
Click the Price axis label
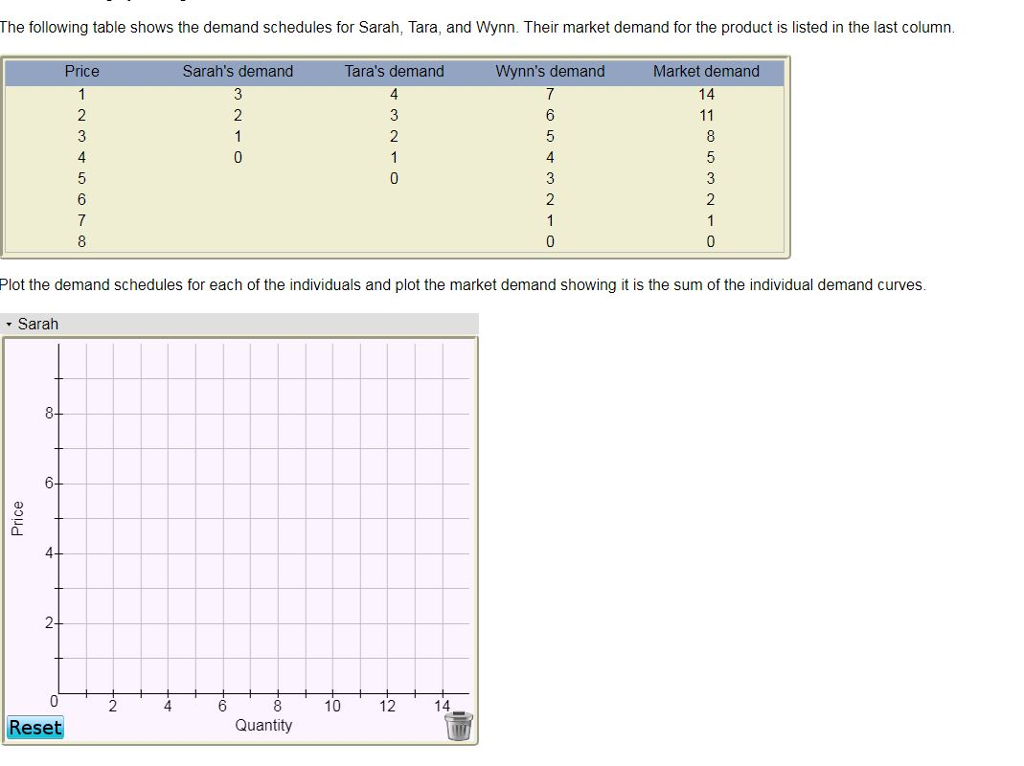point(18,519)
